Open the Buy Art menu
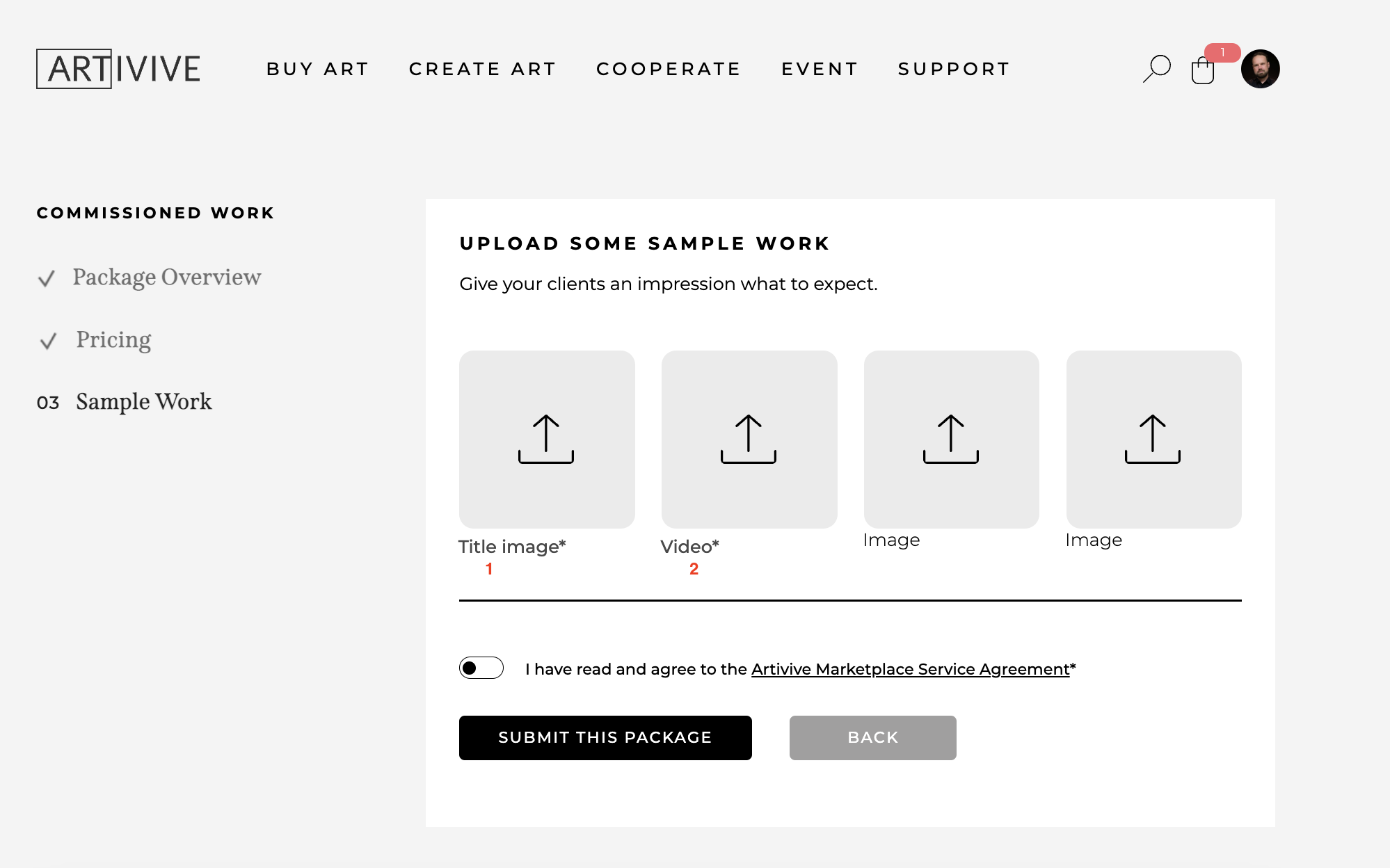This screenshot has height=868, width=1390. [317, 69]
